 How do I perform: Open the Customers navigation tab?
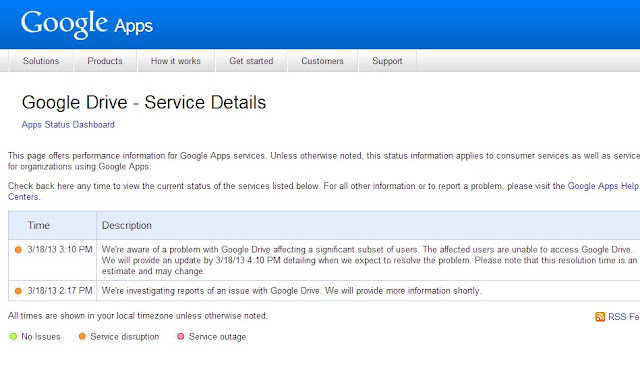[322, 61]
